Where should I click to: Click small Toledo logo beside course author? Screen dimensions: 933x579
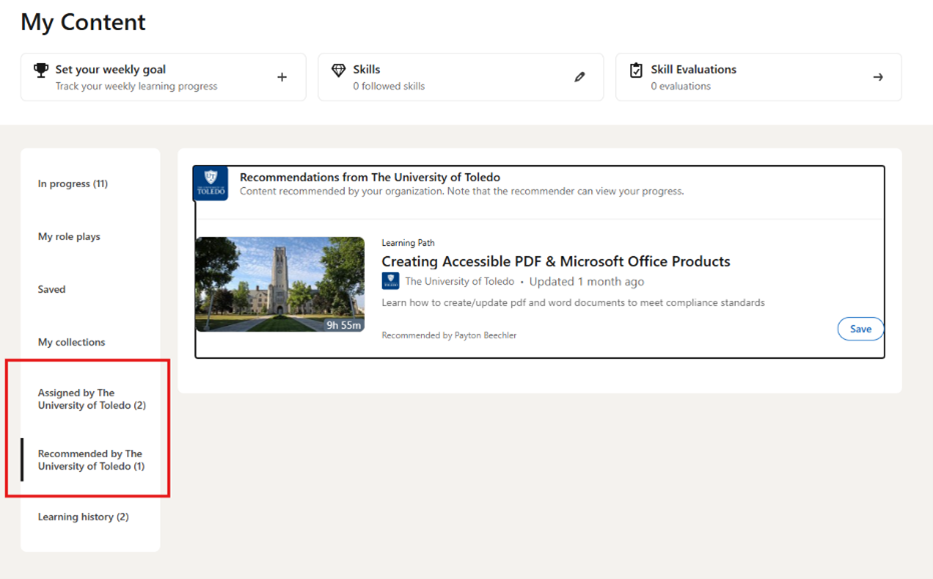point(390,281)
